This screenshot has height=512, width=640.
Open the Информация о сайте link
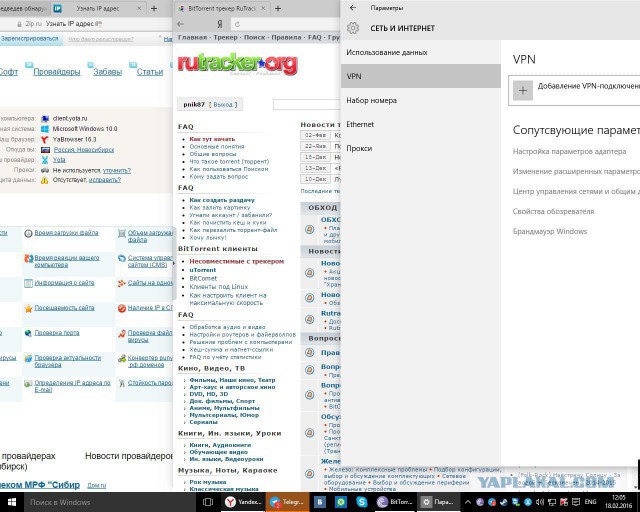click(x=64, y=283)
